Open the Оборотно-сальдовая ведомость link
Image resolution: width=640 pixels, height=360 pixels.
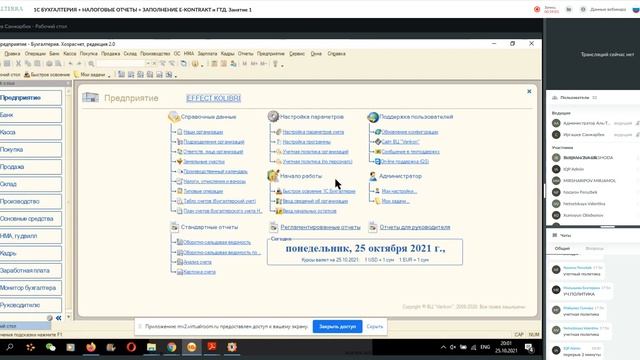(217, 242)
